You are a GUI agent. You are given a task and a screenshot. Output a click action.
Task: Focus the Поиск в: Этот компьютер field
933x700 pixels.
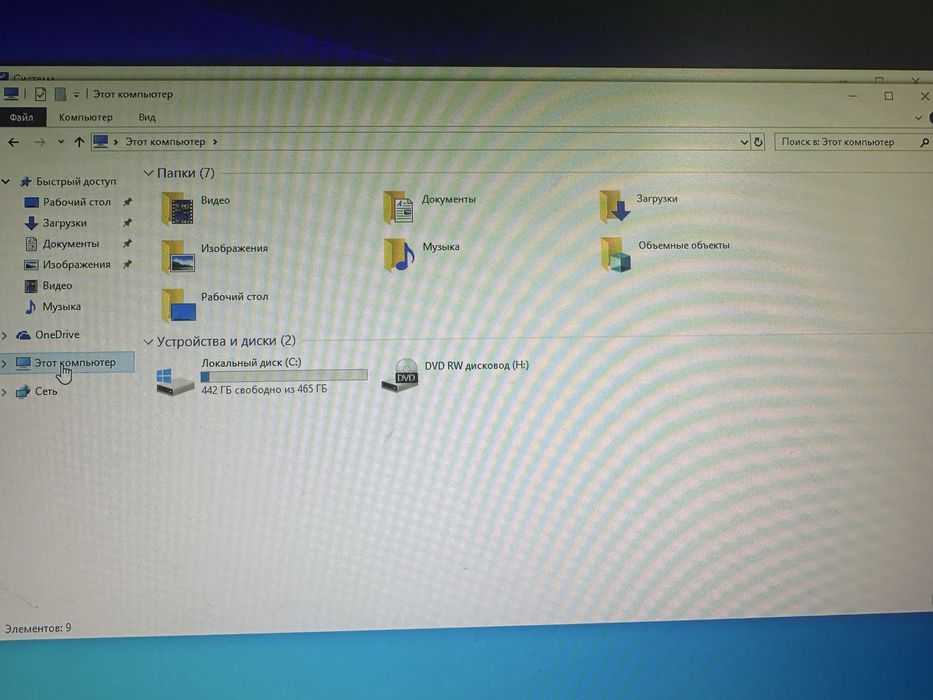coord(852,142)
